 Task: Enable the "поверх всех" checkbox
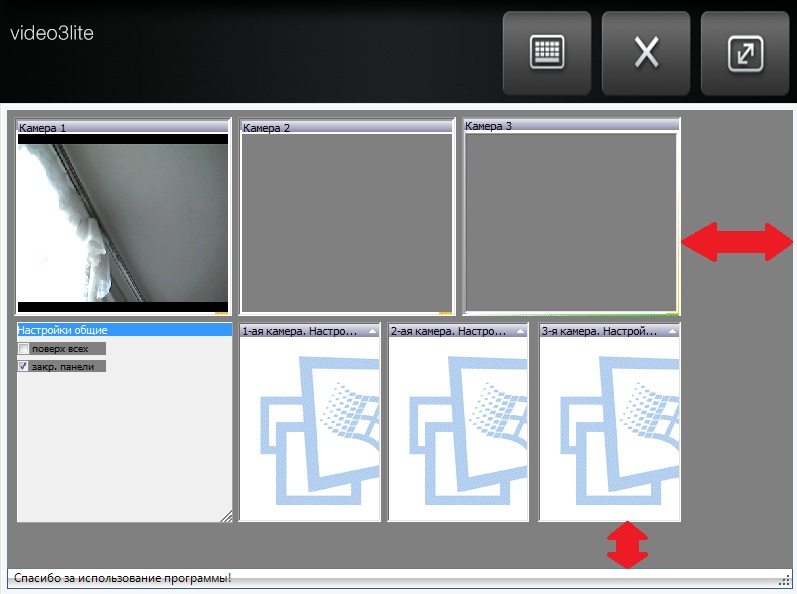(x=24, y=348)
